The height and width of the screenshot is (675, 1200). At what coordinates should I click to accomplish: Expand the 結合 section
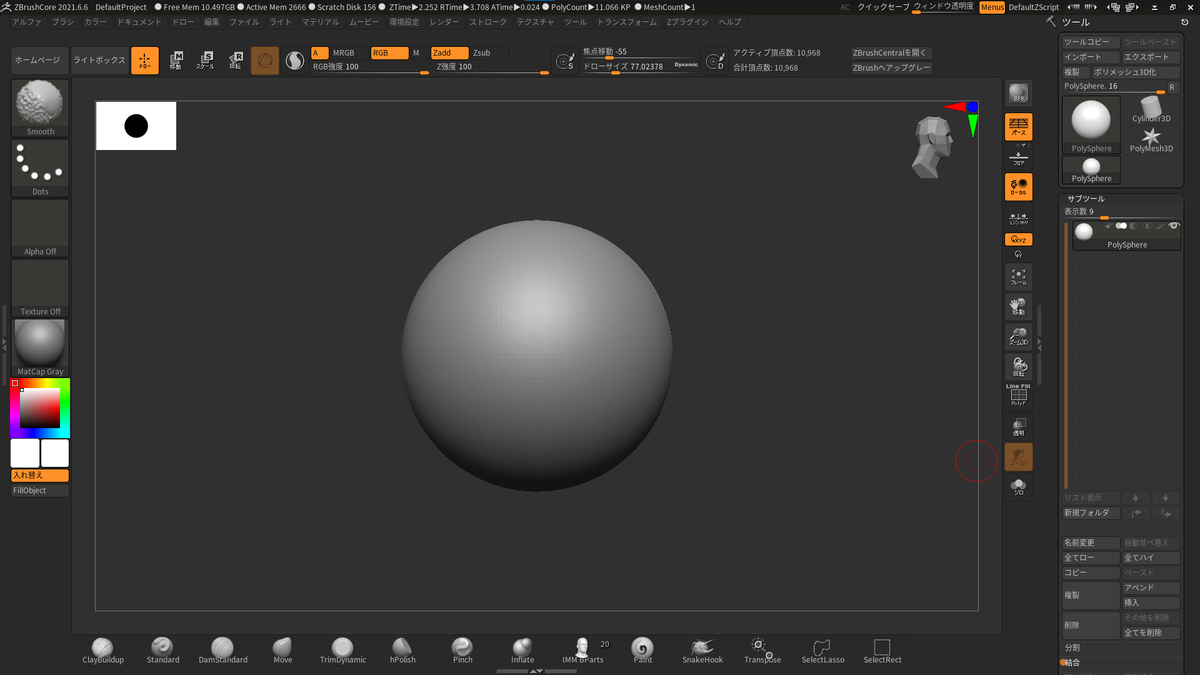[x=1073, y=662]
